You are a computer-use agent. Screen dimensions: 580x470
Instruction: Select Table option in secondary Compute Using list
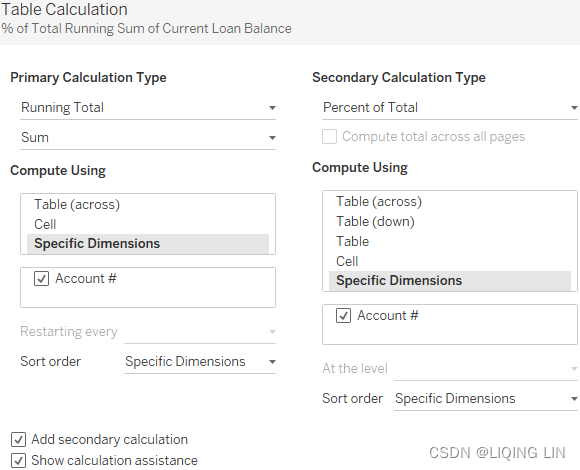click(x=450, y=241)
